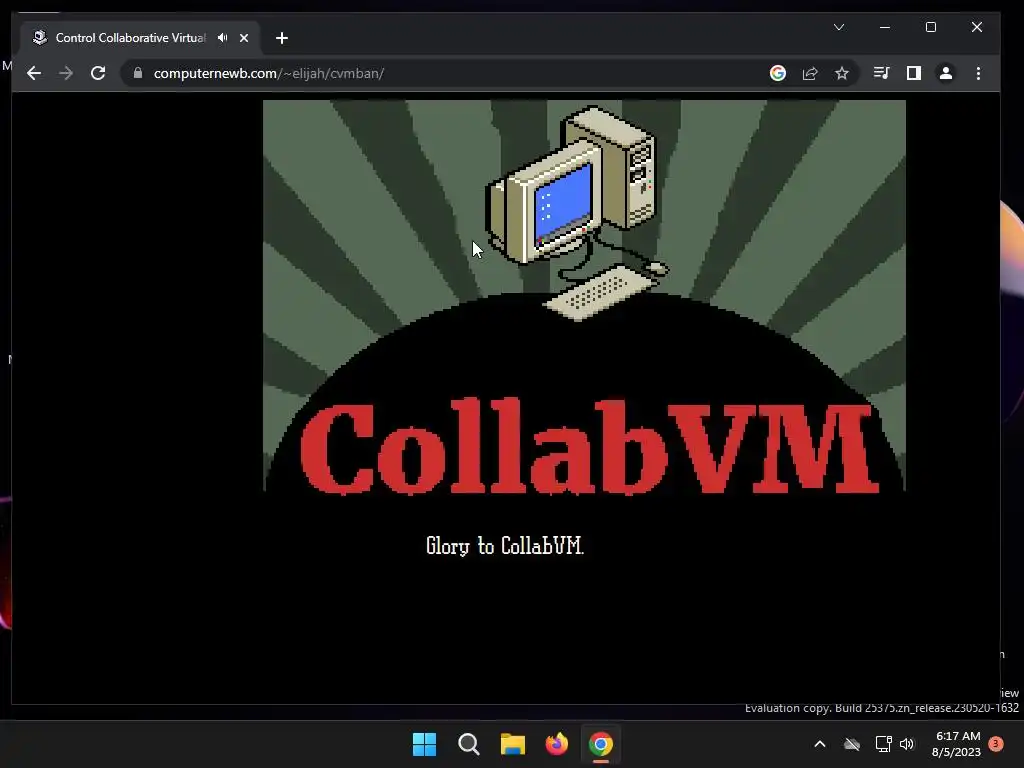This screenshot has height=768, width=1024.
Task: Open the notification count badge
Action: pyautogui.click(x=996, y=744)
